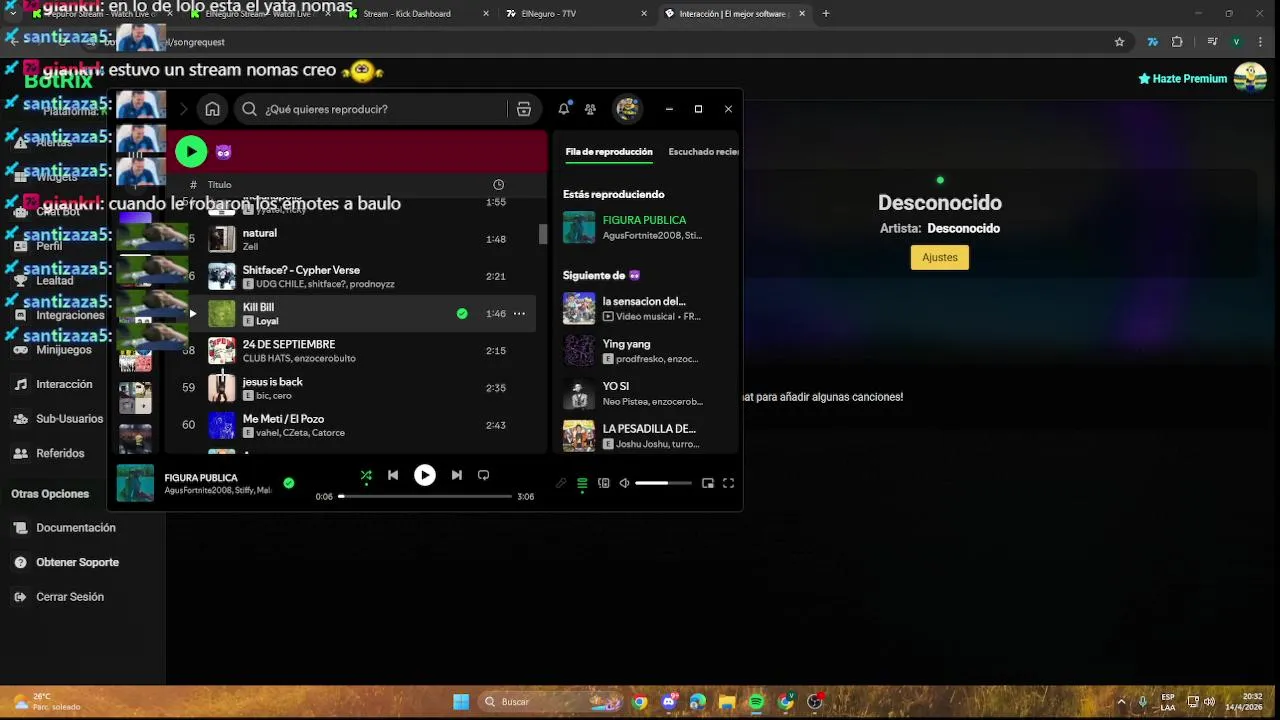This screenshot has height=720, width=1280.
Task: Play the playlist with green play button
Action: pyautogui.click(x=191, y=151)
